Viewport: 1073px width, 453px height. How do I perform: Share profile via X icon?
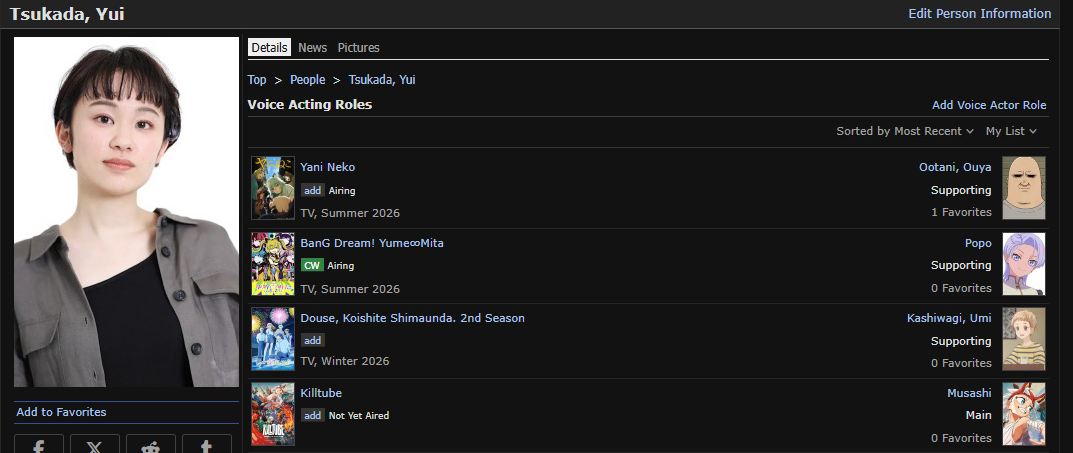(94, 445)
